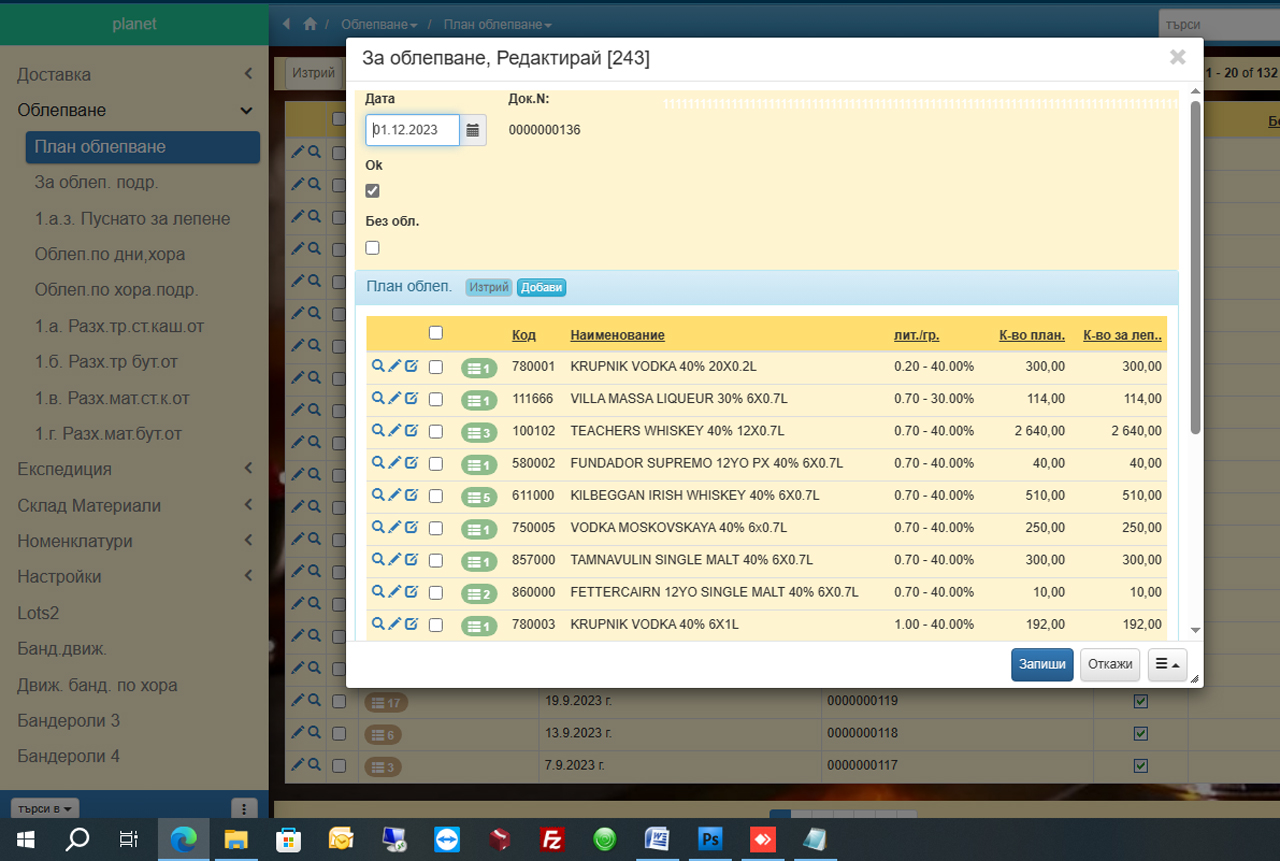The height and width of the screenshot is (861, 1280).
Task: Click pencil icon in KILBEGGAN IRISH WHISKEY row
Action: point(394,495)
